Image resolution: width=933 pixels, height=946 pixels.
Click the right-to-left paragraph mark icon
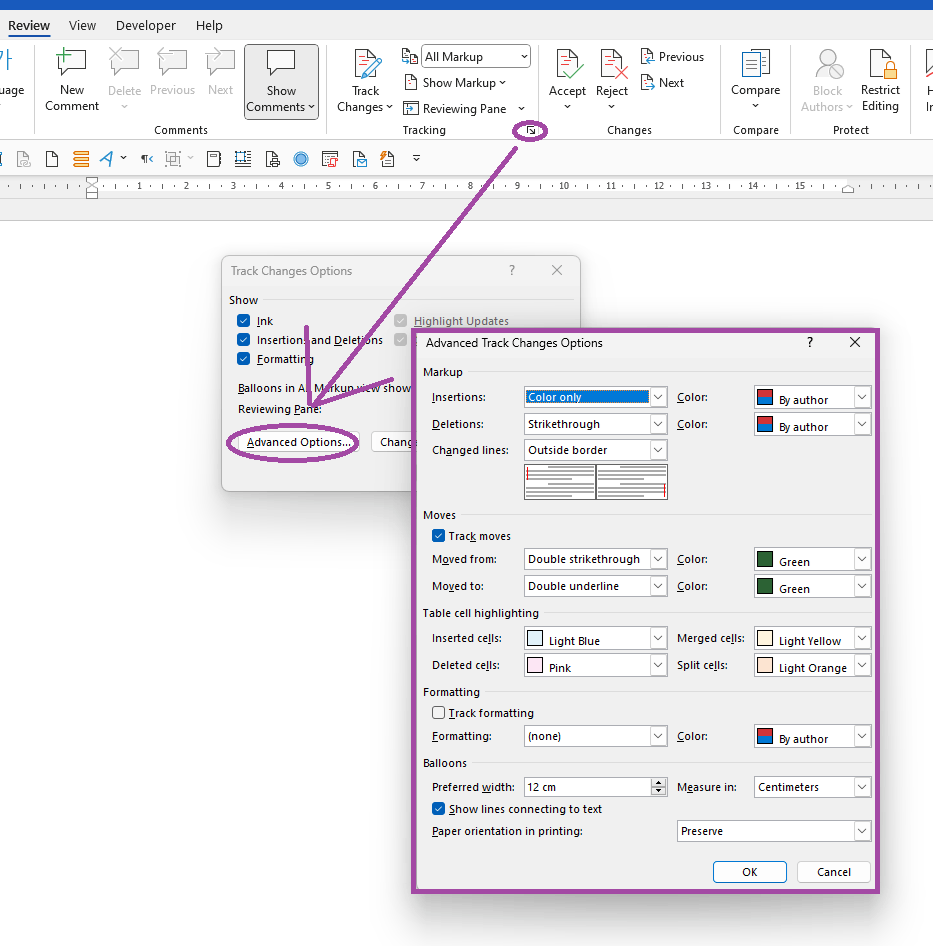click(147, 159)
